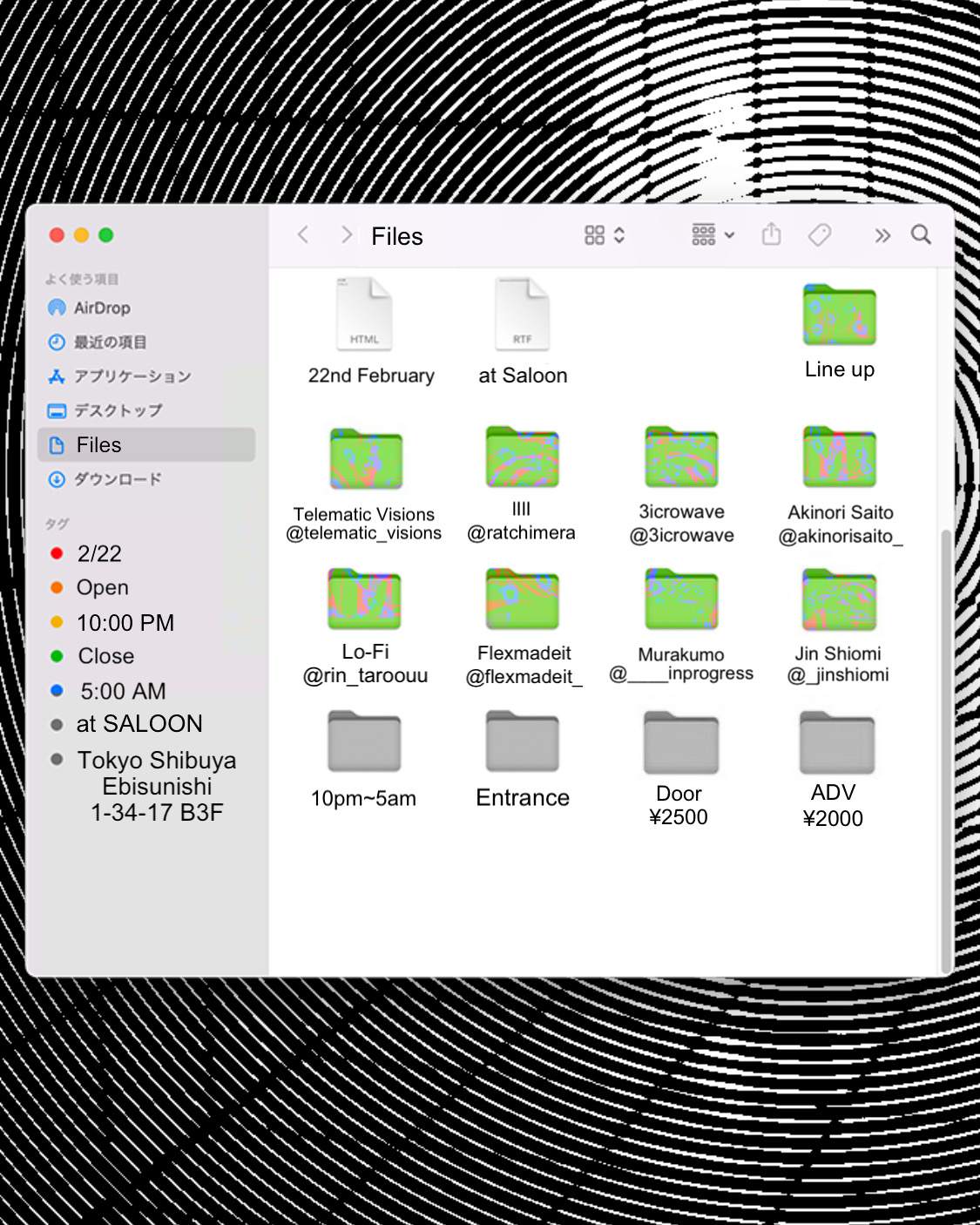Activate the Search magnifier icon

coord(921,234)
